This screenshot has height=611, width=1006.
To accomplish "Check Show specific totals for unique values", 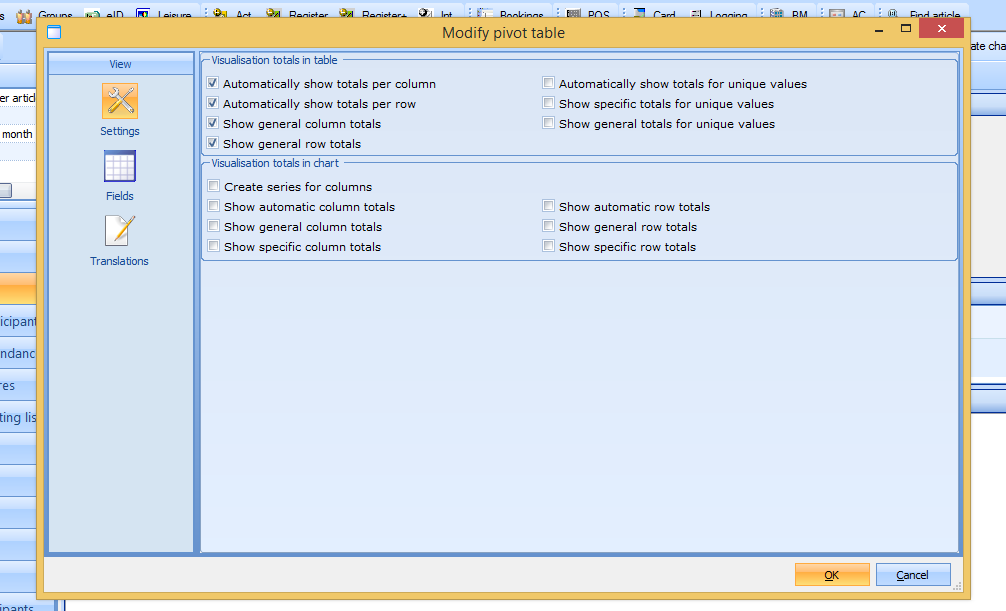I will click(x=549, y=104).
